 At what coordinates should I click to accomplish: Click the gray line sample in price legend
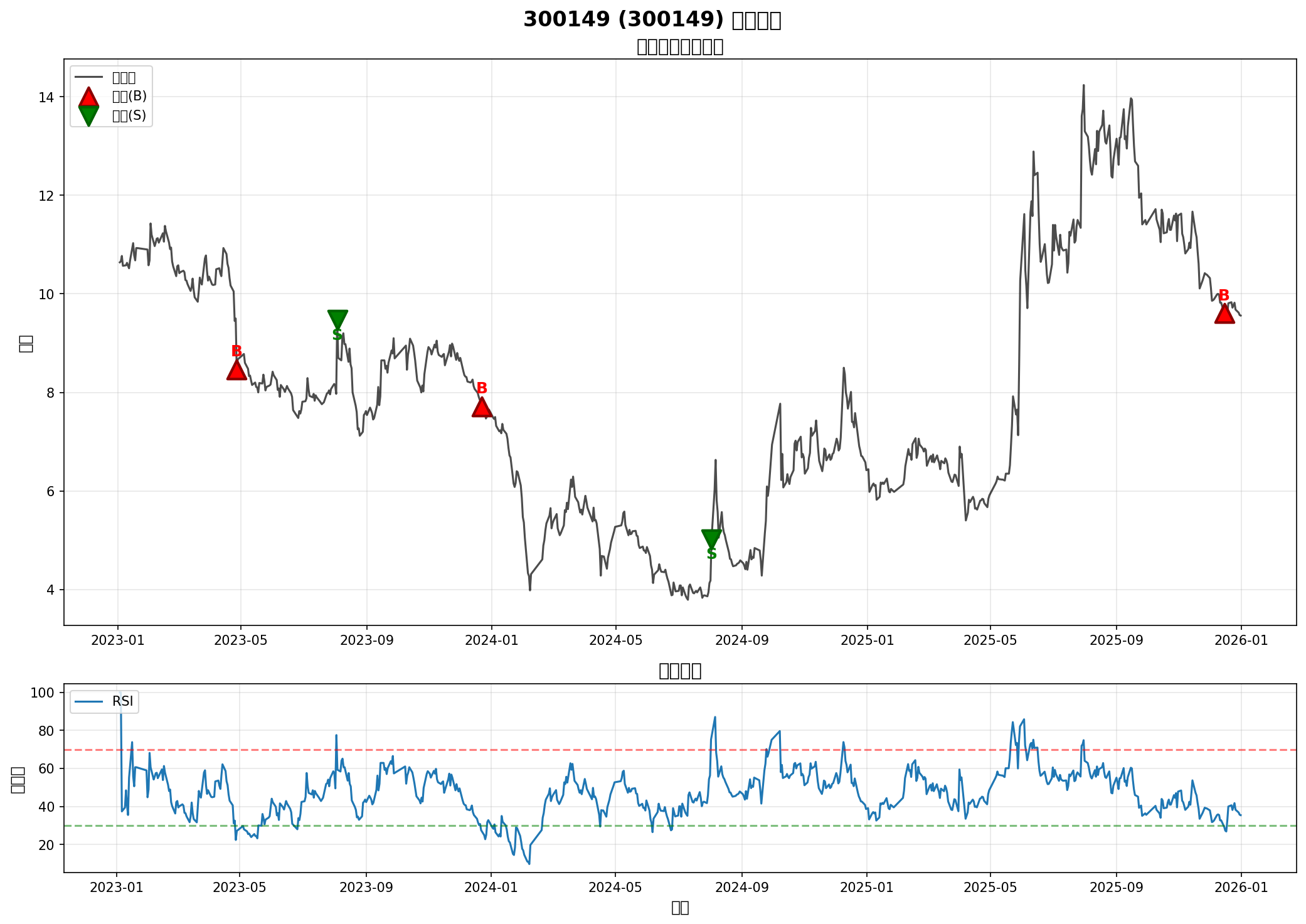pyautogui.click(x=88, y=78)
